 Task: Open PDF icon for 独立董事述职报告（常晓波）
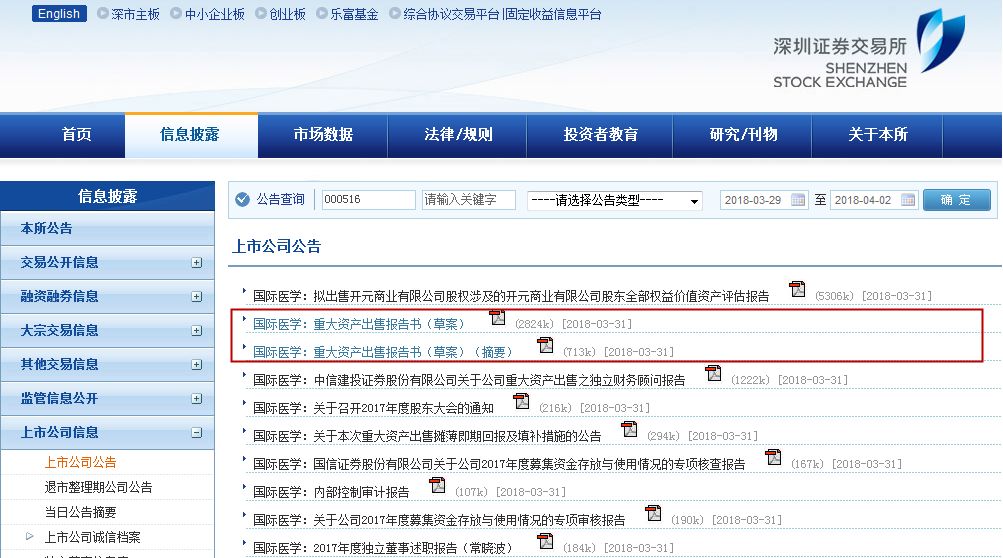click(545, 541)
